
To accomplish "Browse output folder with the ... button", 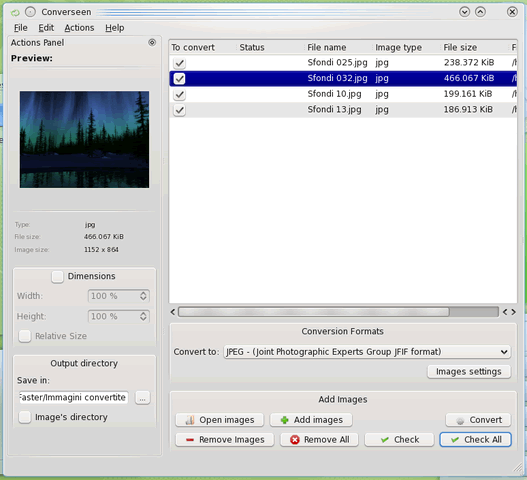I will pos(143,398).
